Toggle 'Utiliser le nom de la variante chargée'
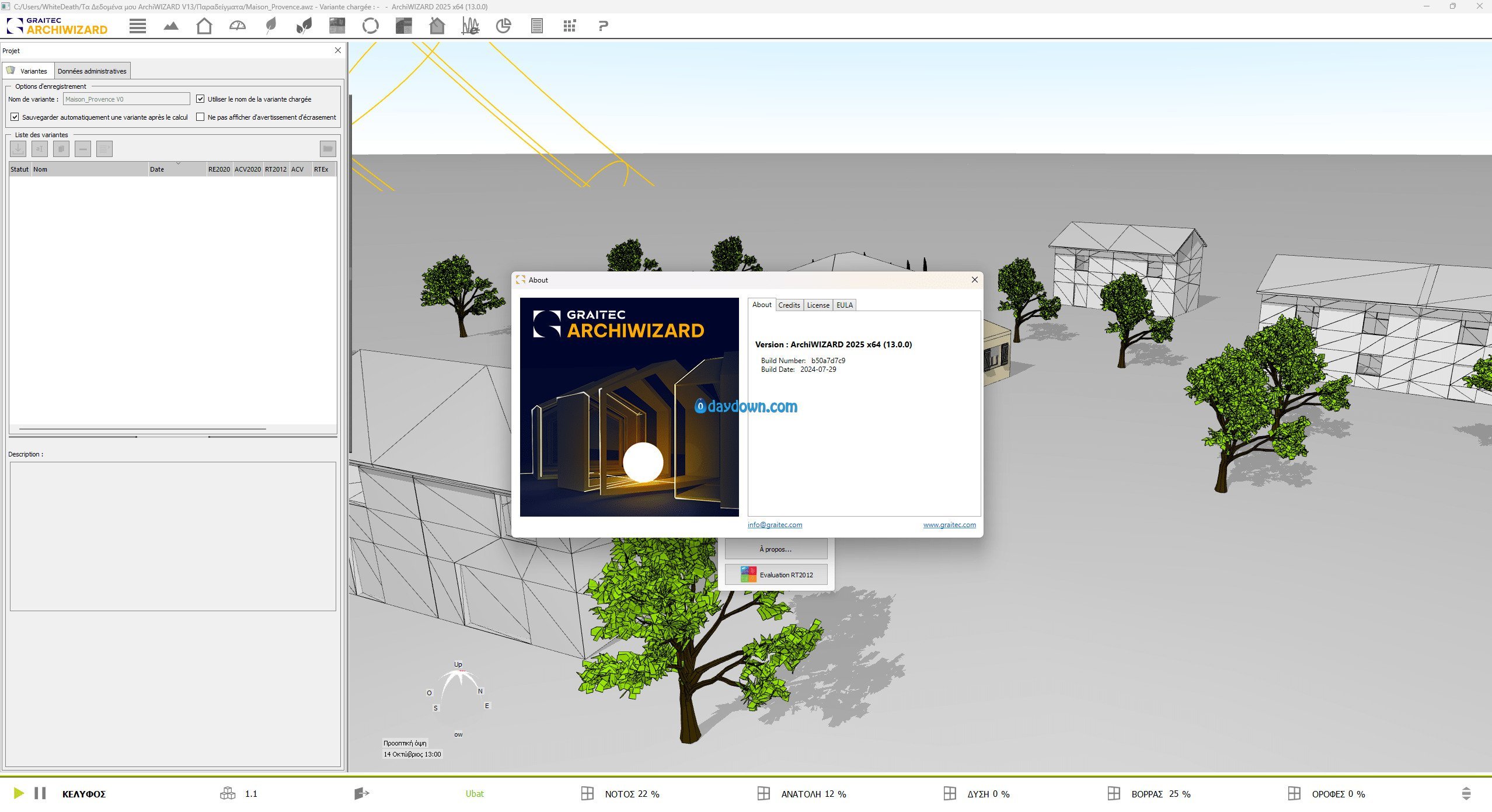This screenshot has height=812, width=1492. [x=200, y=99]
